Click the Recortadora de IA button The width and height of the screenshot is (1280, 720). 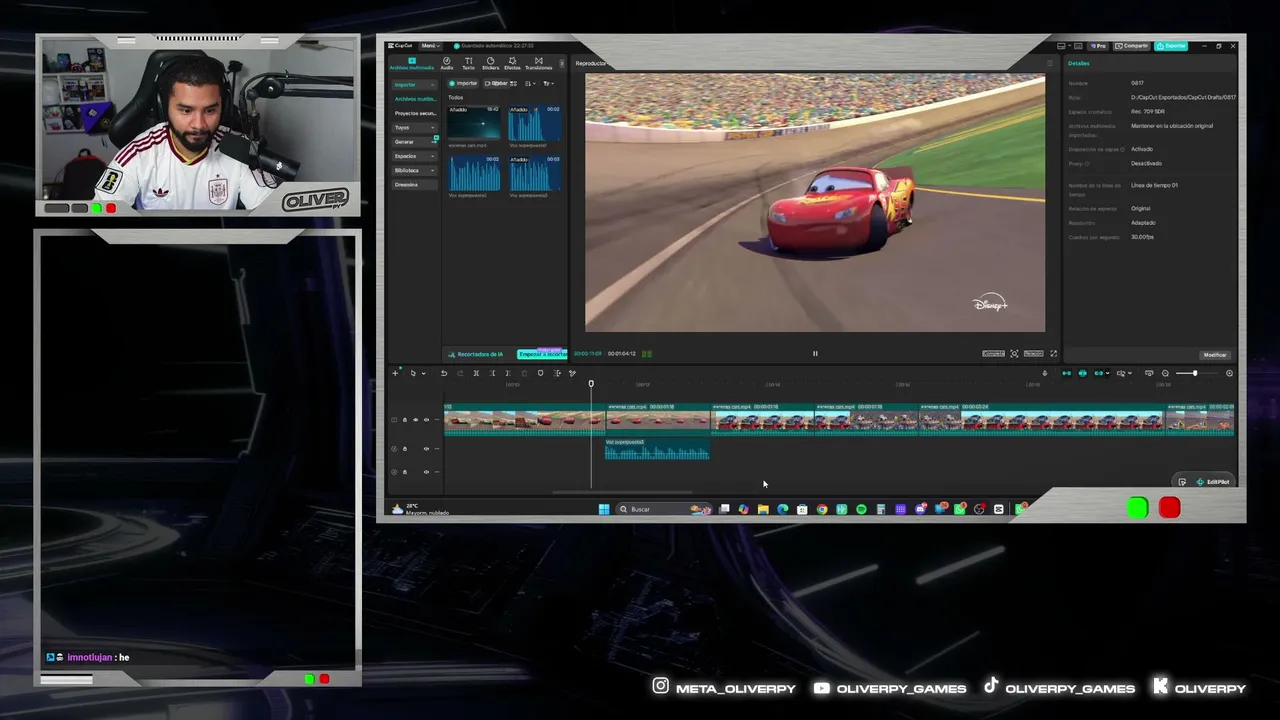tap(477, 354)
